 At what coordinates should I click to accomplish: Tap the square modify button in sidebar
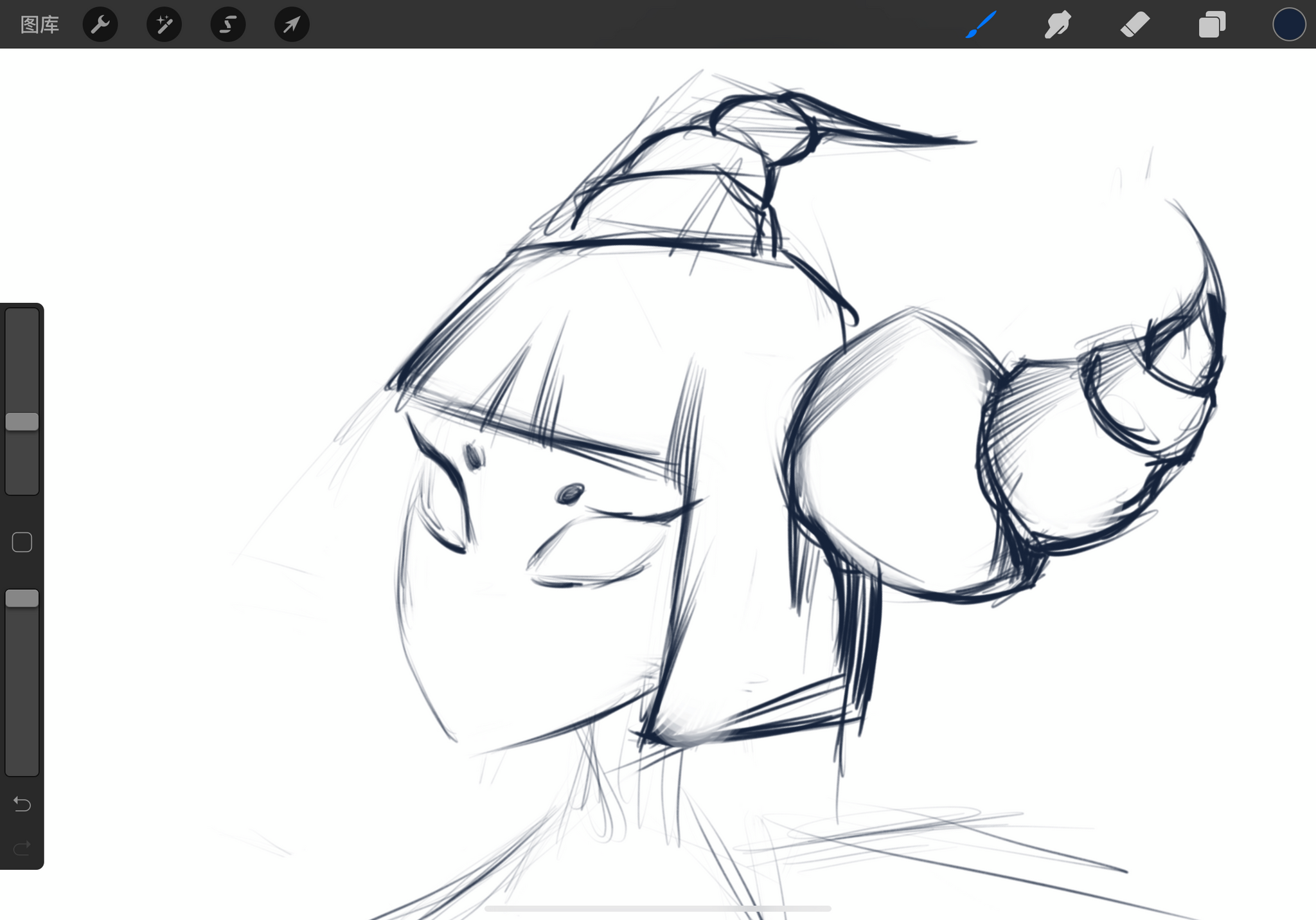(x=22, y=542)
